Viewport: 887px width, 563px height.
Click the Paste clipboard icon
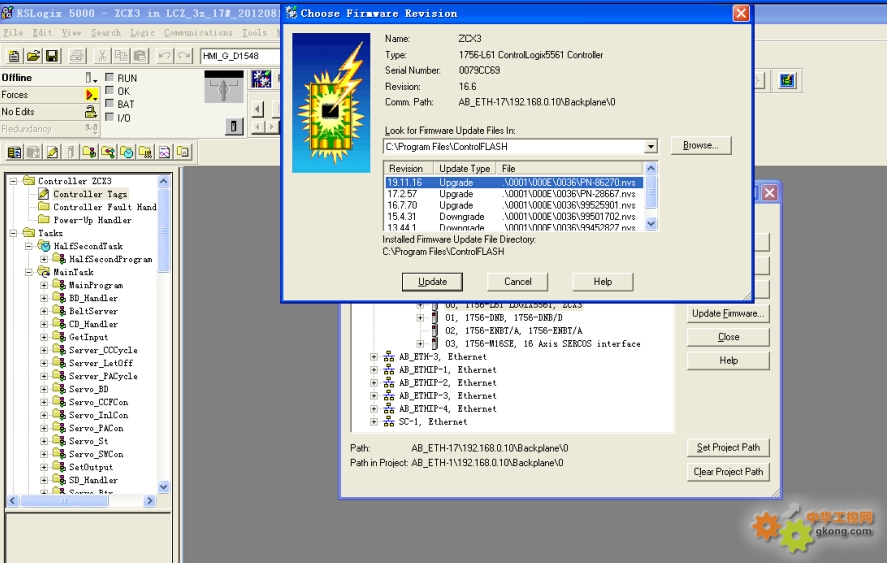tap(140, 55)
